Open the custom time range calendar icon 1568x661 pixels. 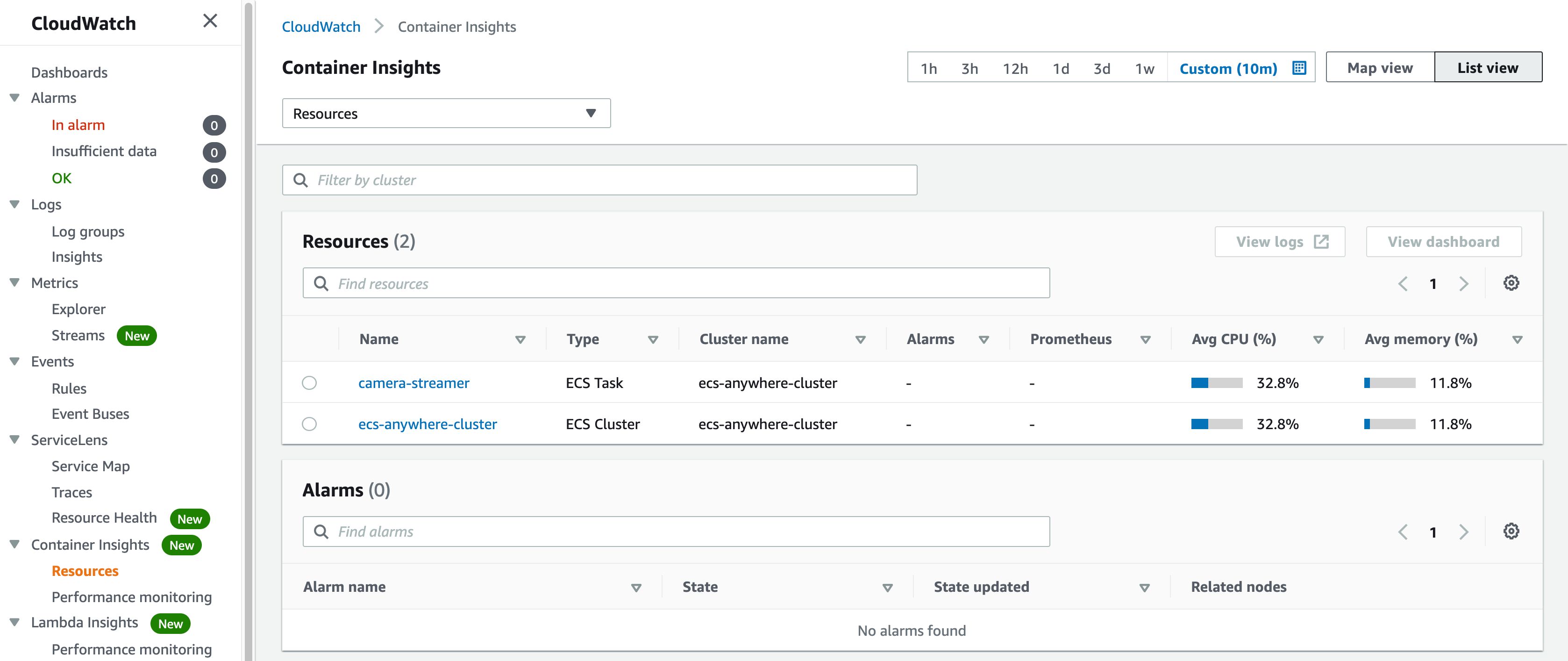pyautogui.click(x=1299, y=68)
